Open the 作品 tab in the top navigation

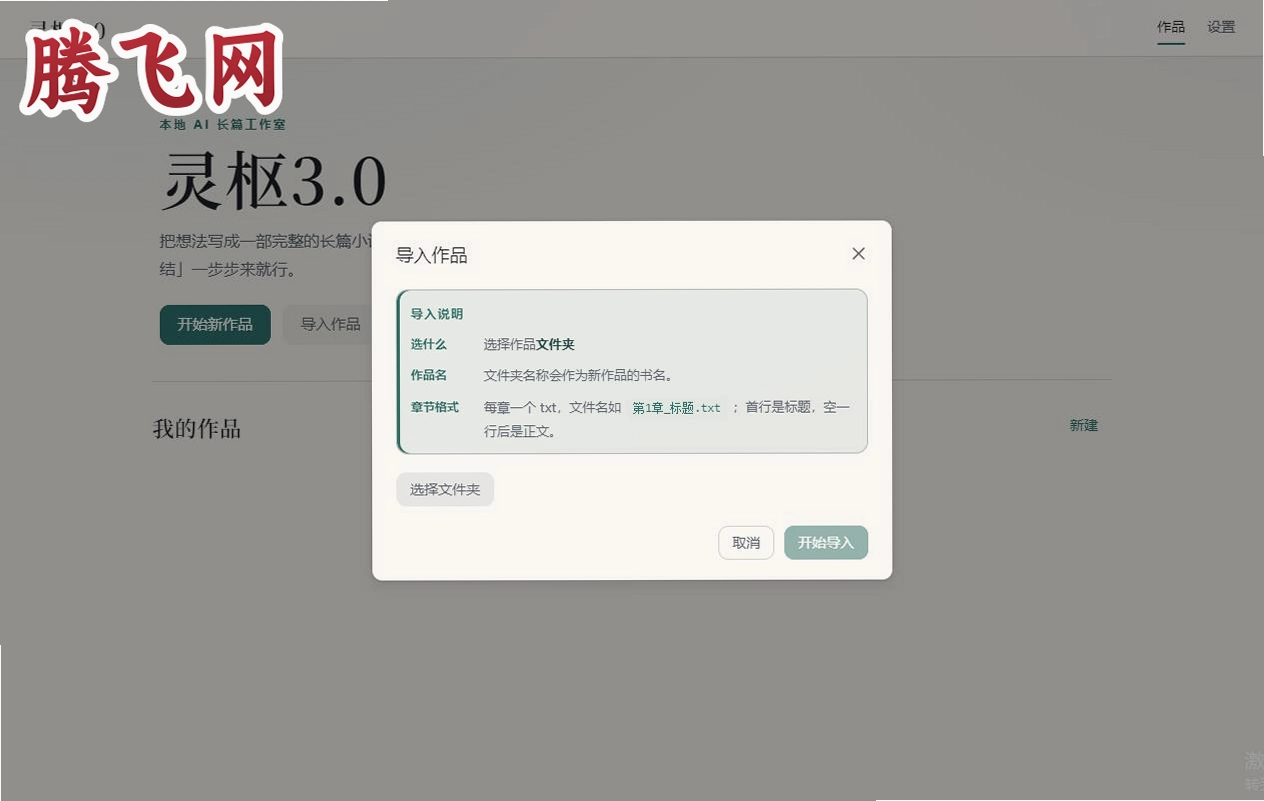[x=1171, y=27]
